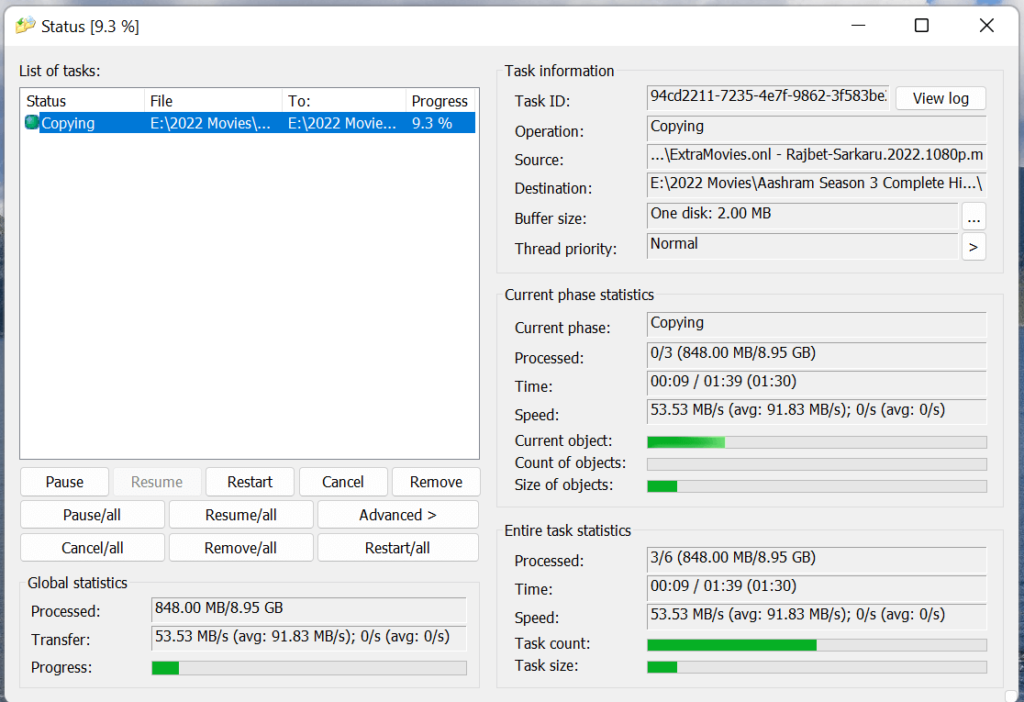The width and height of the screenshot is (1024, 702).
Task: Cancel the selected task
Action: point(343,482)
